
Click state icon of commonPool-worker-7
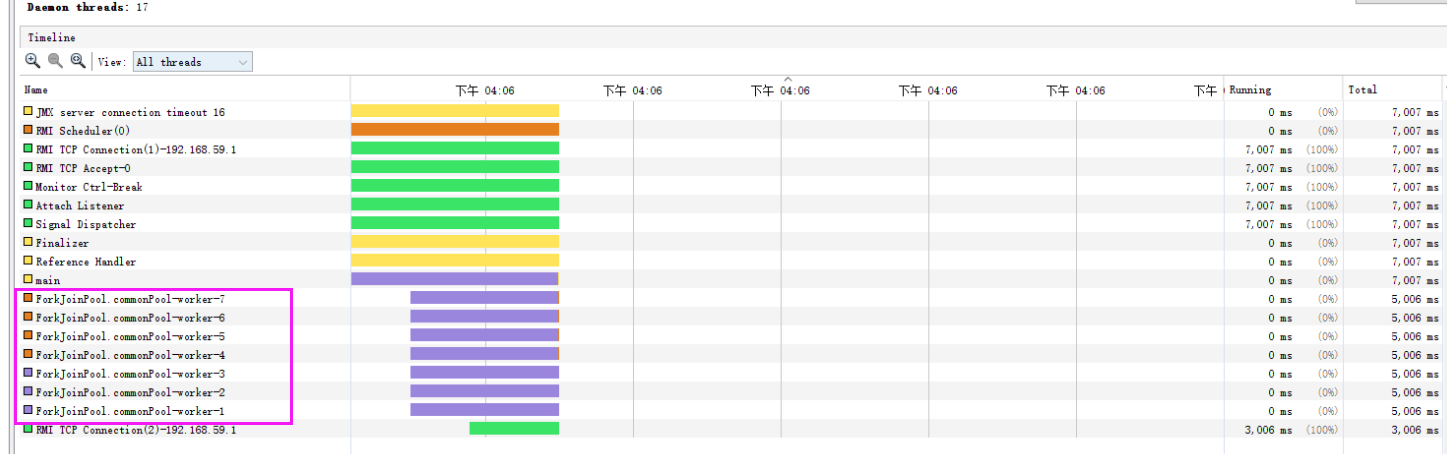28,298
